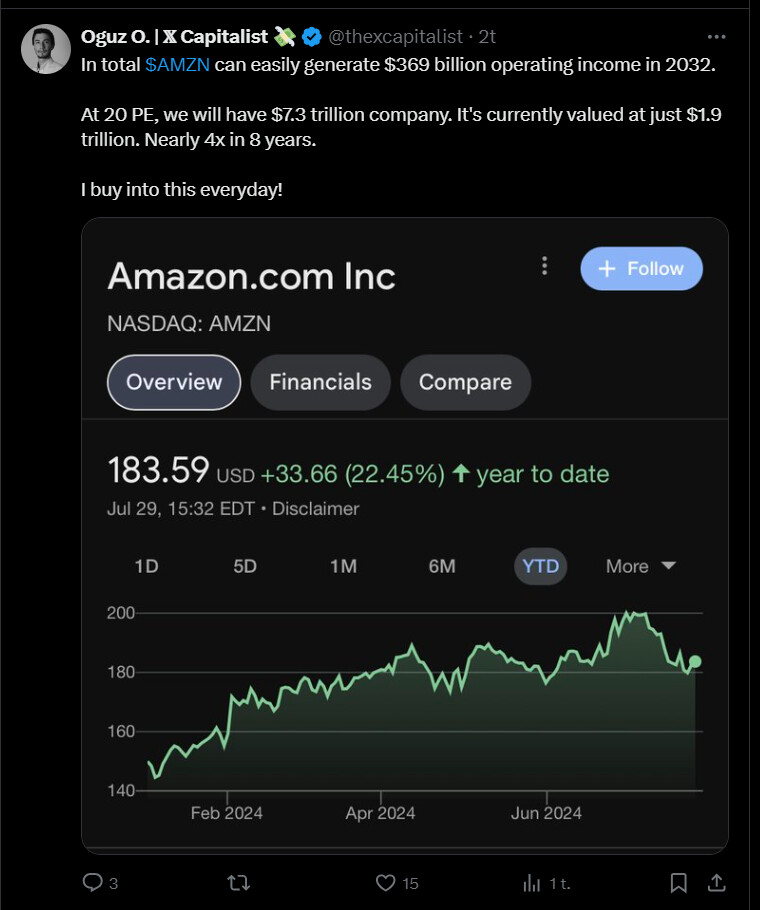Expand the More time range dropdown
This screenshot has height=910, width=760.
pos(641,566)
